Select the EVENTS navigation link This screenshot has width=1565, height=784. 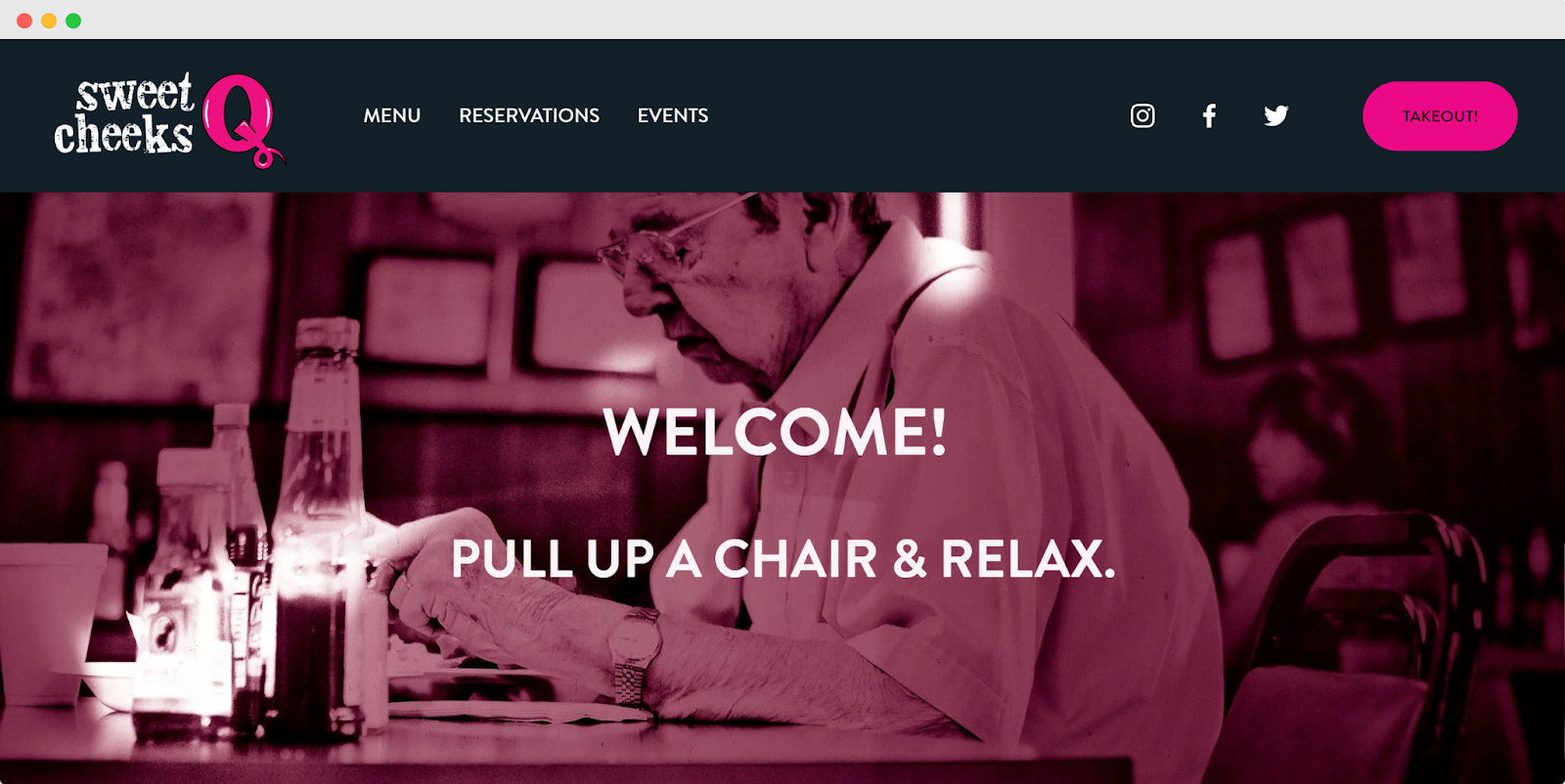673,115
